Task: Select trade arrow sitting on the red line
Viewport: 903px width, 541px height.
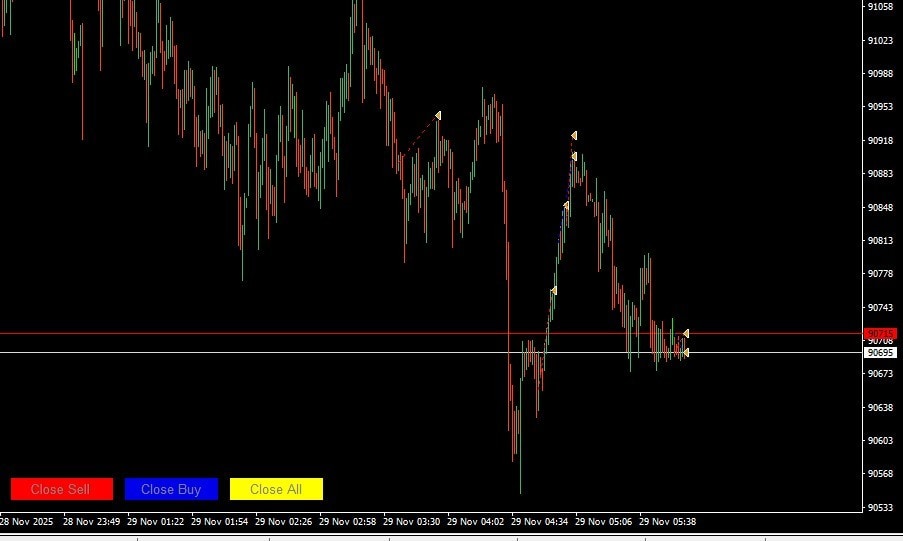Action: [x=686, y=334]
